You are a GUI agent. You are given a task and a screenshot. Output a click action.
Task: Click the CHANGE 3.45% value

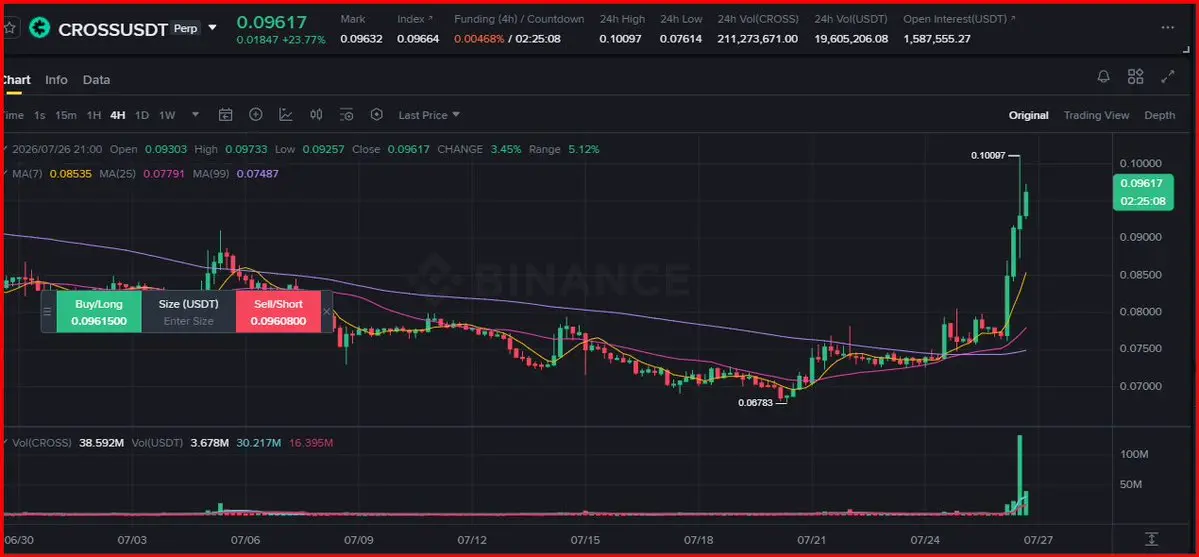[505, 149]
